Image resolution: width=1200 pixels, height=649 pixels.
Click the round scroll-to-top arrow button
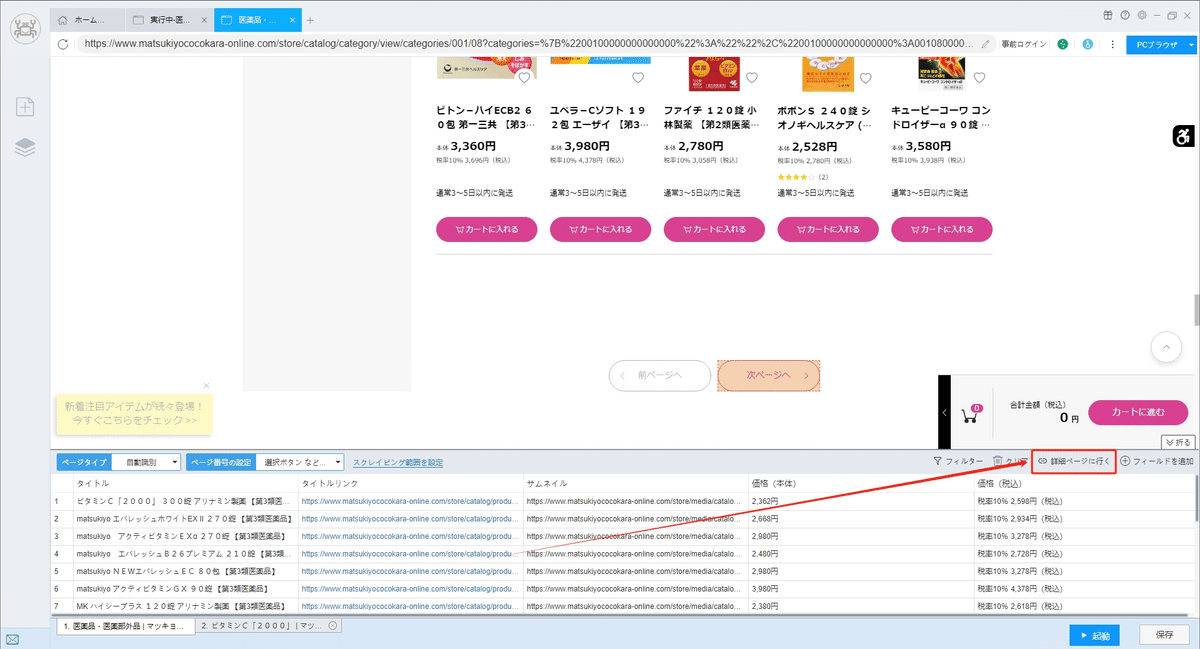coord(1166,347)
